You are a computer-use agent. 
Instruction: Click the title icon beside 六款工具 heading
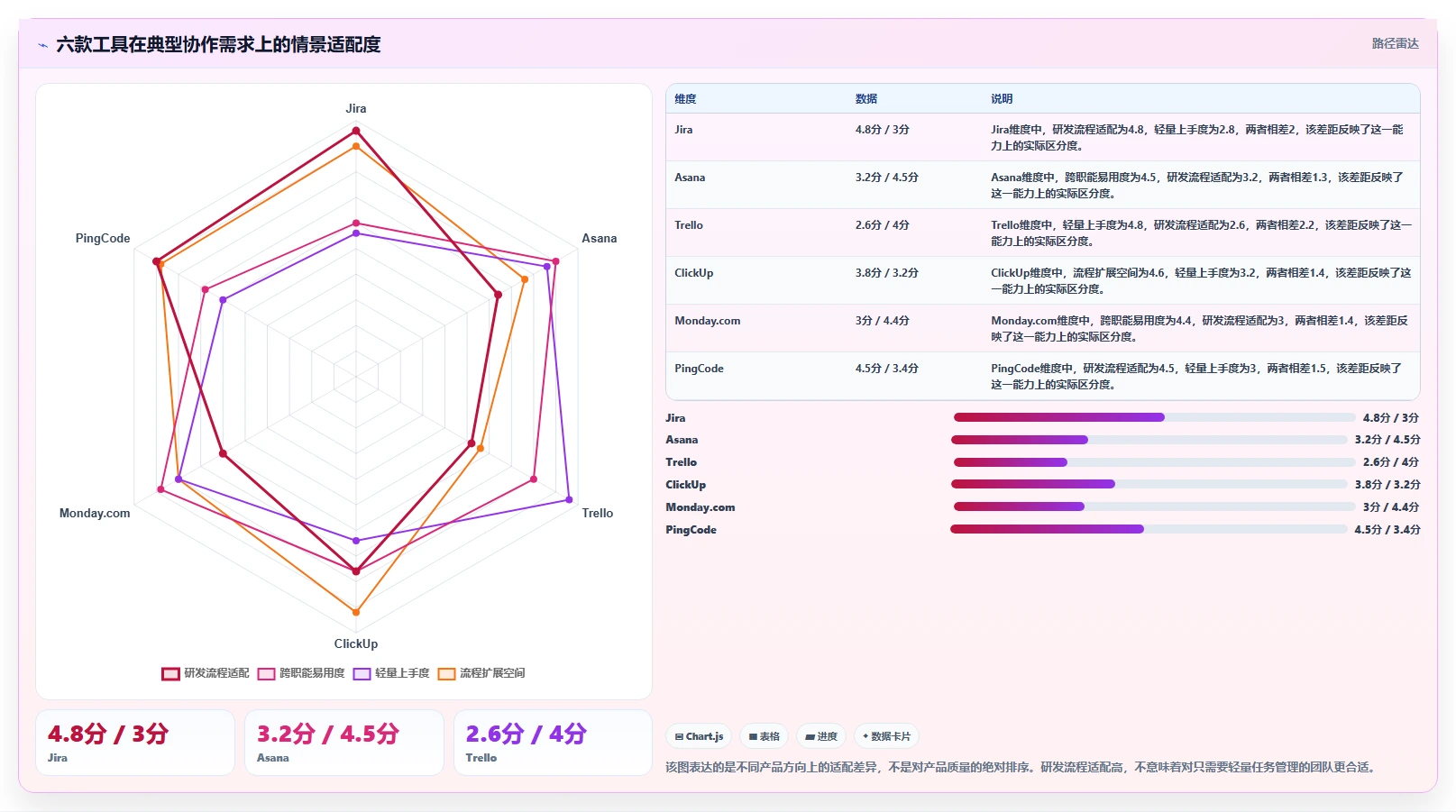tap(42, 45)
